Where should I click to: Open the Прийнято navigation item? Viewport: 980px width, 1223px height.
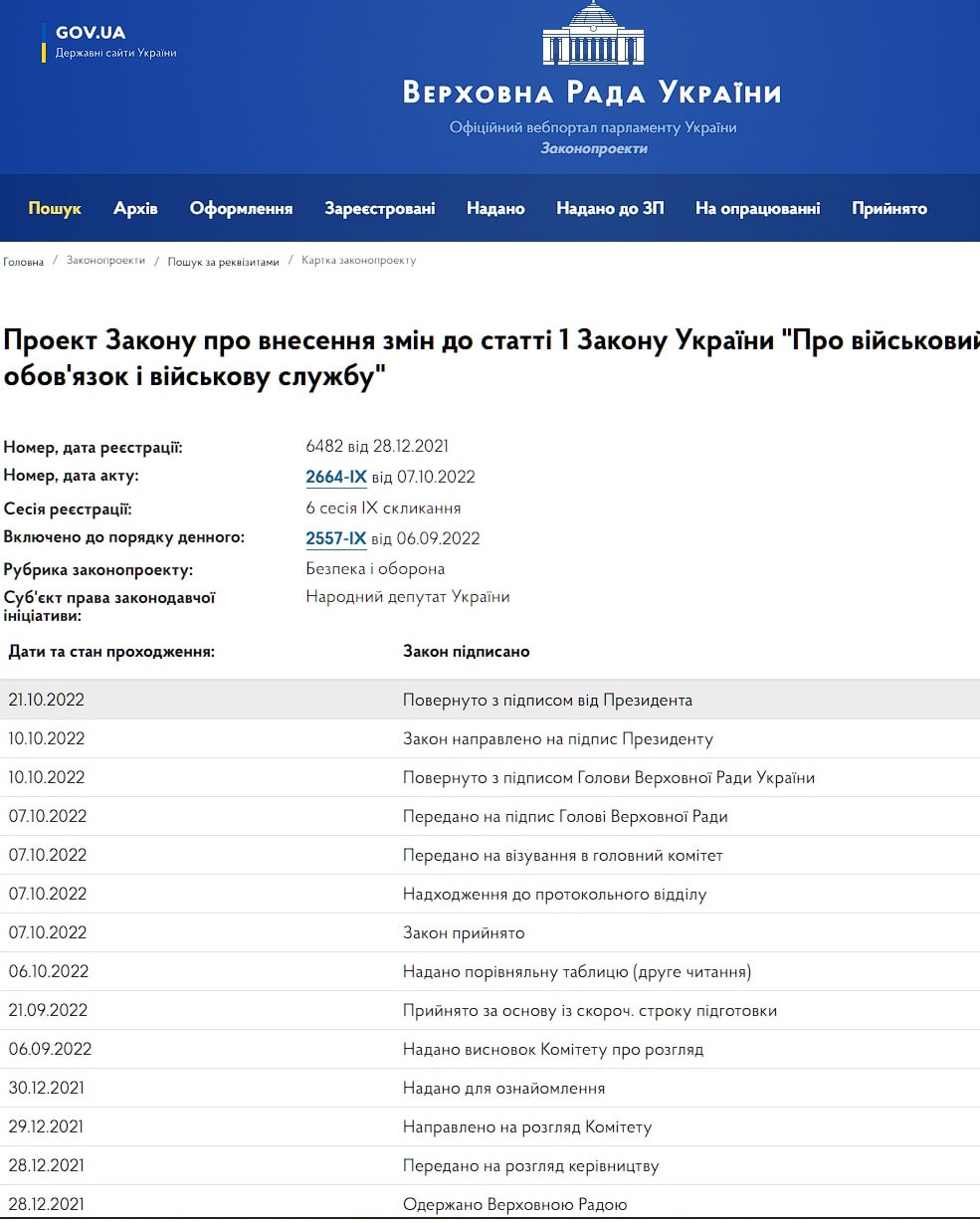(x=888, y=208)
